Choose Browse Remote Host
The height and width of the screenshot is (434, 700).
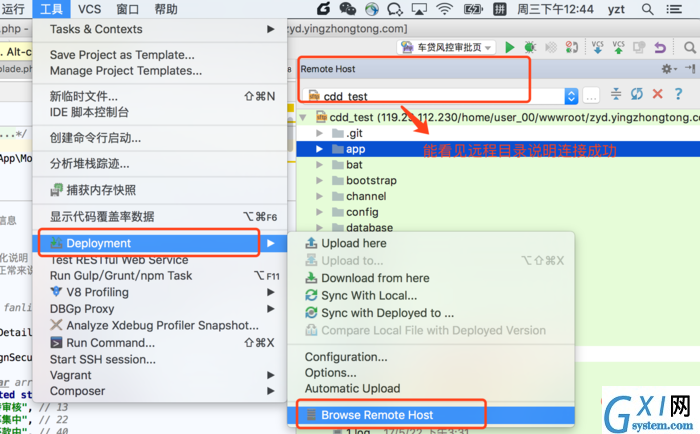click(431, 415)
